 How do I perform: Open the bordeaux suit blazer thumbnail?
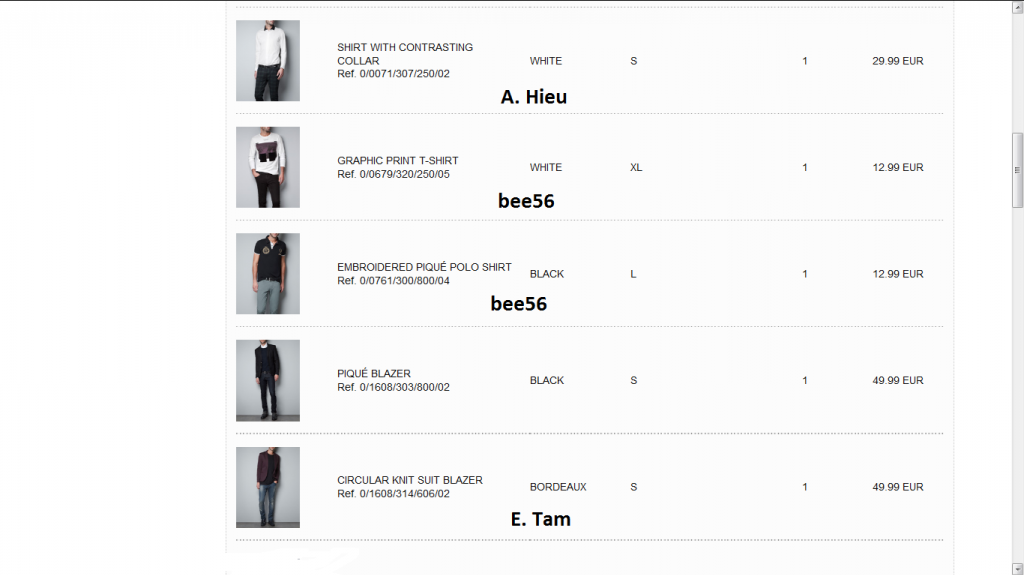[267, 487]
